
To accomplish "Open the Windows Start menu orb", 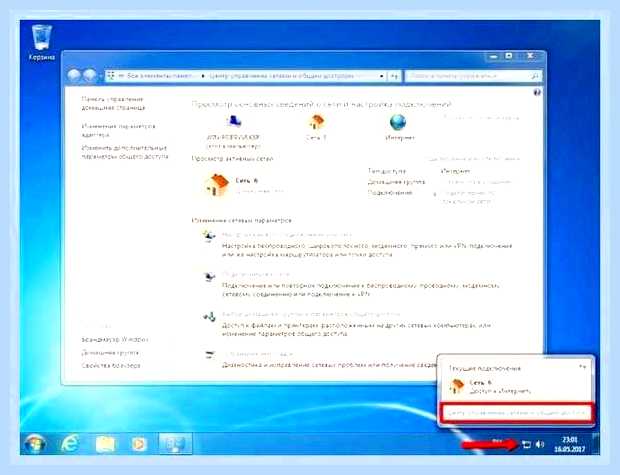I will tap(35, 444).
